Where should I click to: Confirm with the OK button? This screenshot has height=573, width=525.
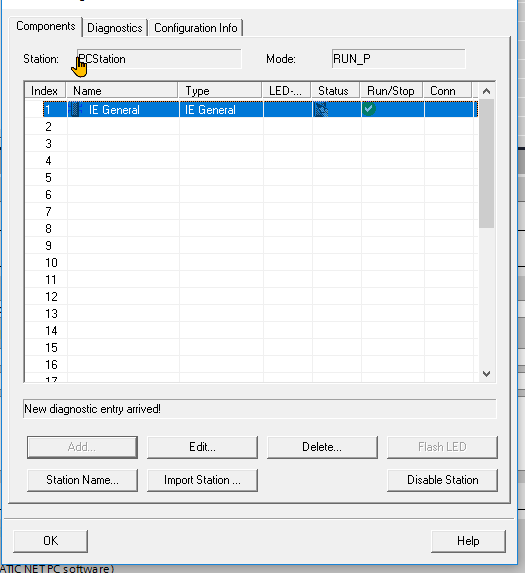point(50,541)
